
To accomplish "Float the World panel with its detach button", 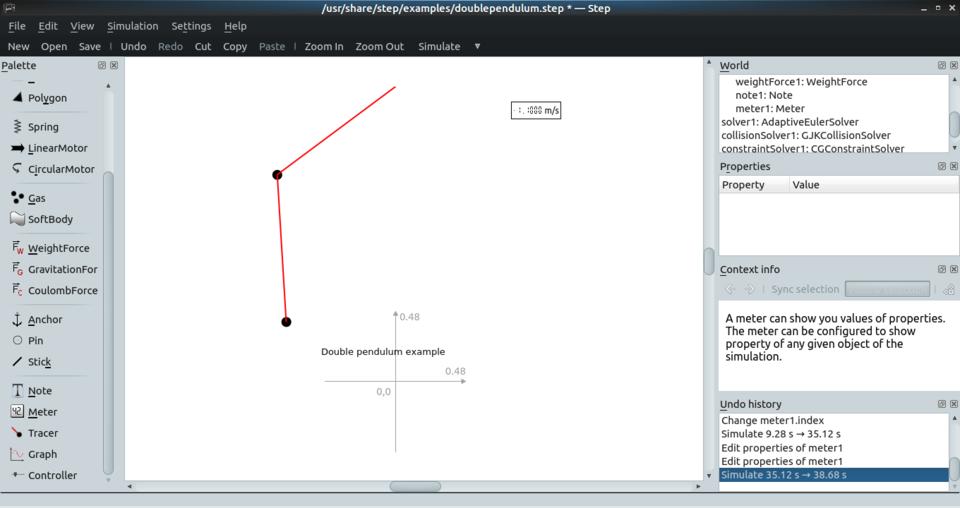I will [x=942, y=65].
